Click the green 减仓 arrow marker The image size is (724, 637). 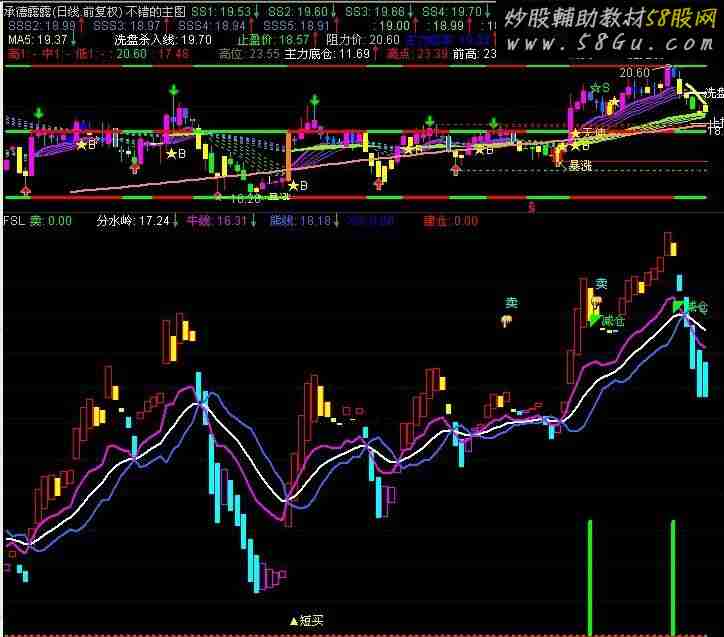click(x=593, y=321)
